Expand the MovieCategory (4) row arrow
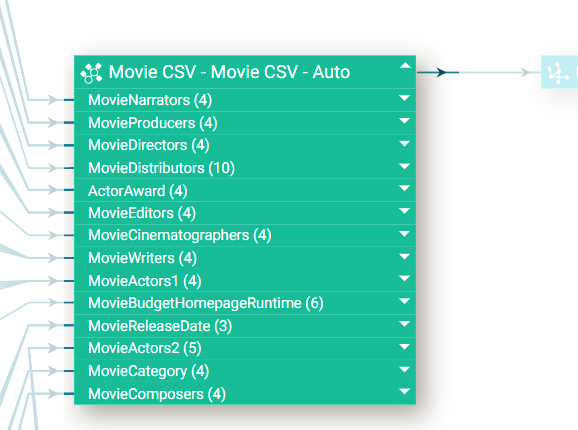578x430 pixels. click(404, 370)
